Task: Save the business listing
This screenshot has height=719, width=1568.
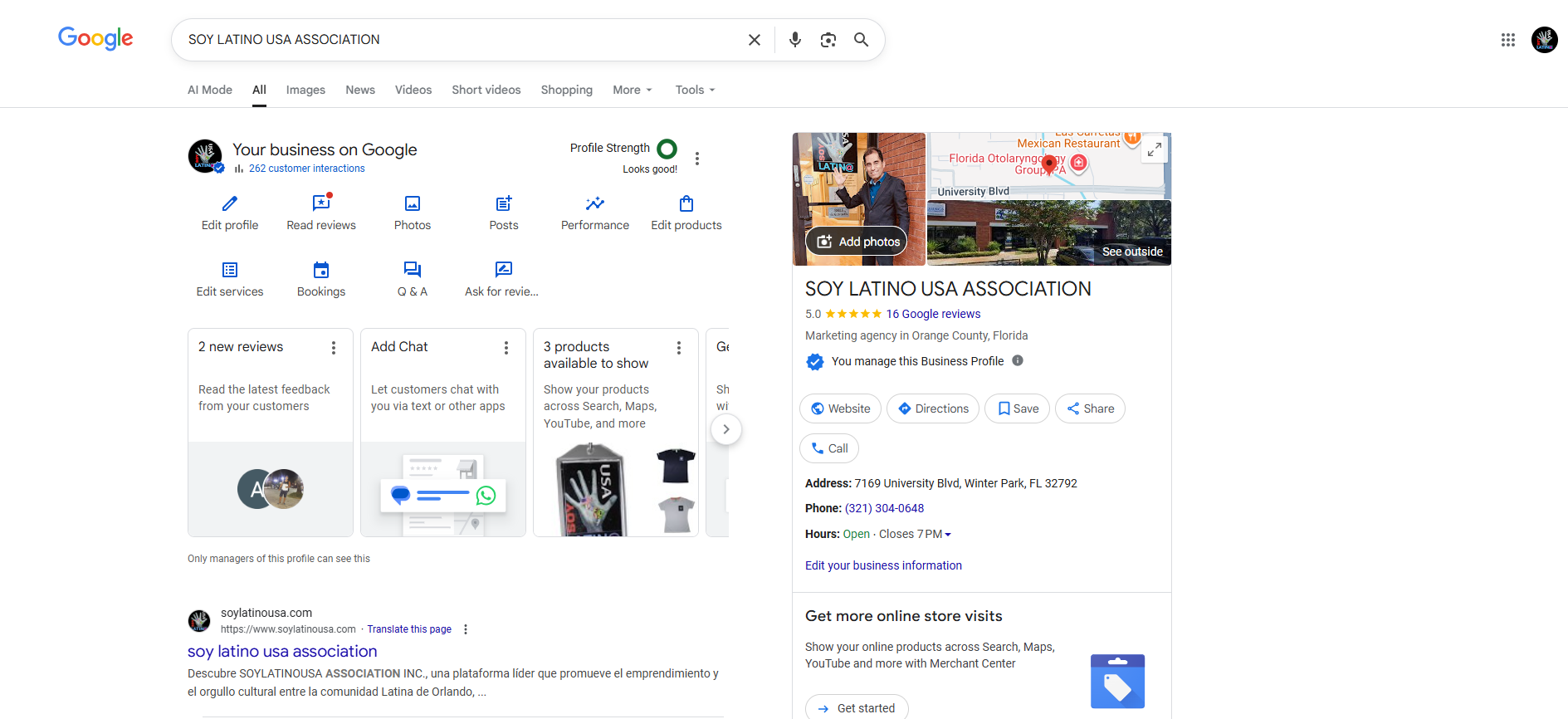Action: pos(1018,408)
